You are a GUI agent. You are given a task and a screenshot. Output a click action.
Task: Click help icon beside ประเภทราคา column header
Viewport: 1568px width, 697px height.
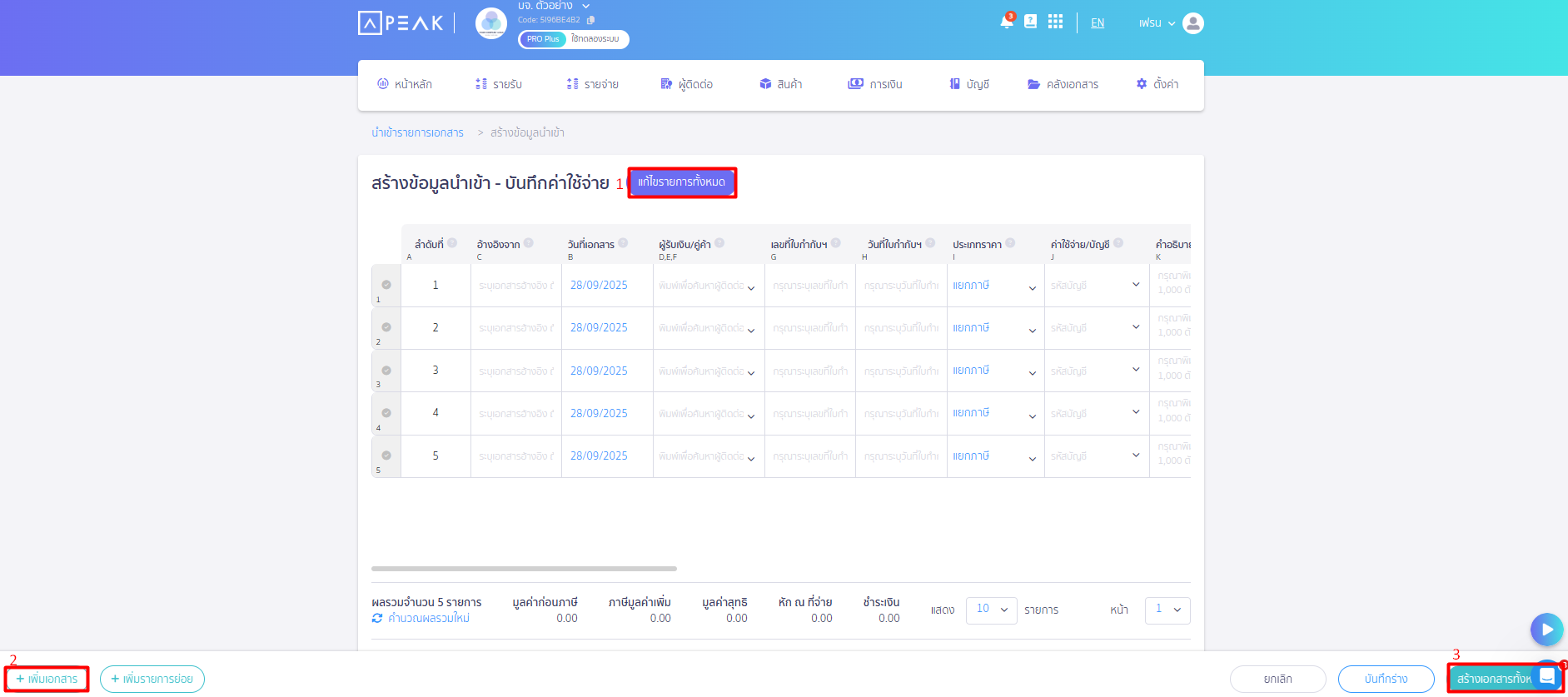tap(1010, 243)
